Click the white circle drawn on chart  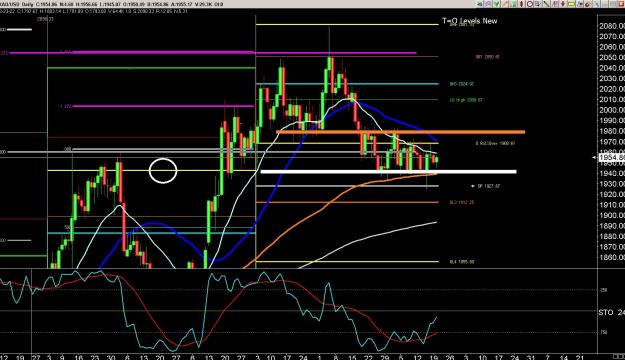pos(163,171)
